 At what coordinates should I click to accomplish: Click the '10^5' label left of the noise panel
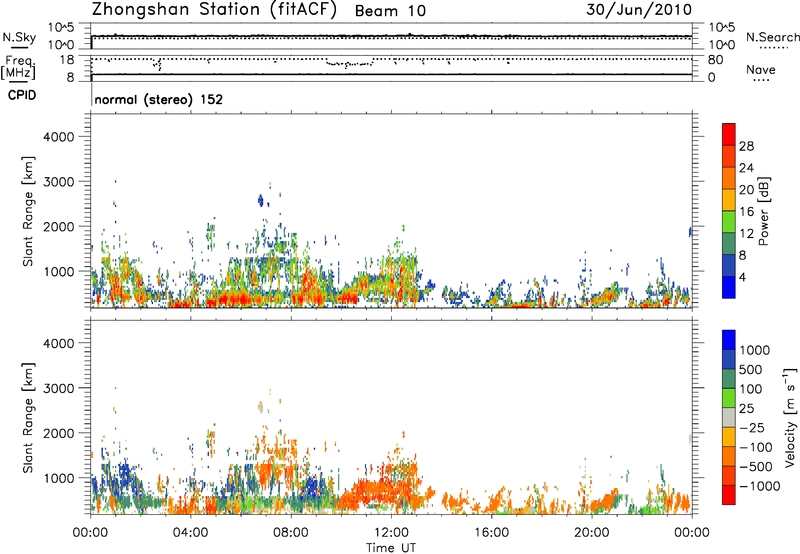click(61, 28)
